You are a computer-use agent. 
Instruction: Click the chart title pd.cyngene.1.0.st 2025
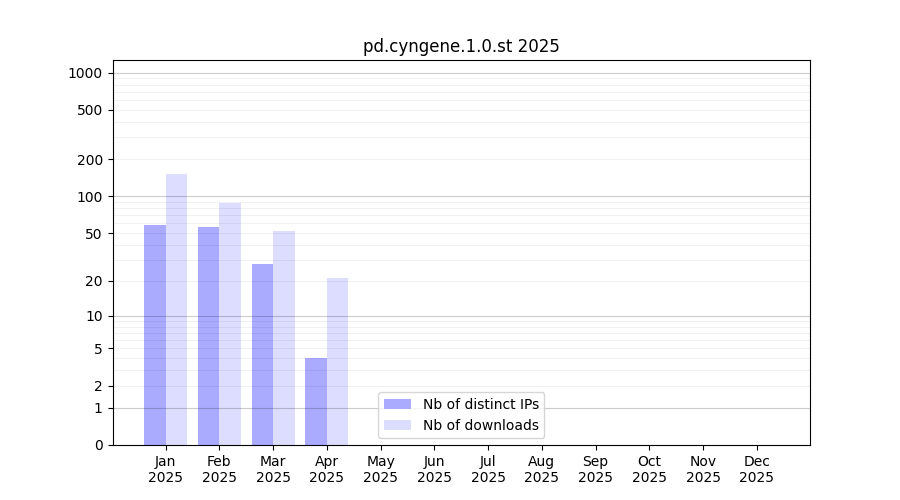pos(461,46)
